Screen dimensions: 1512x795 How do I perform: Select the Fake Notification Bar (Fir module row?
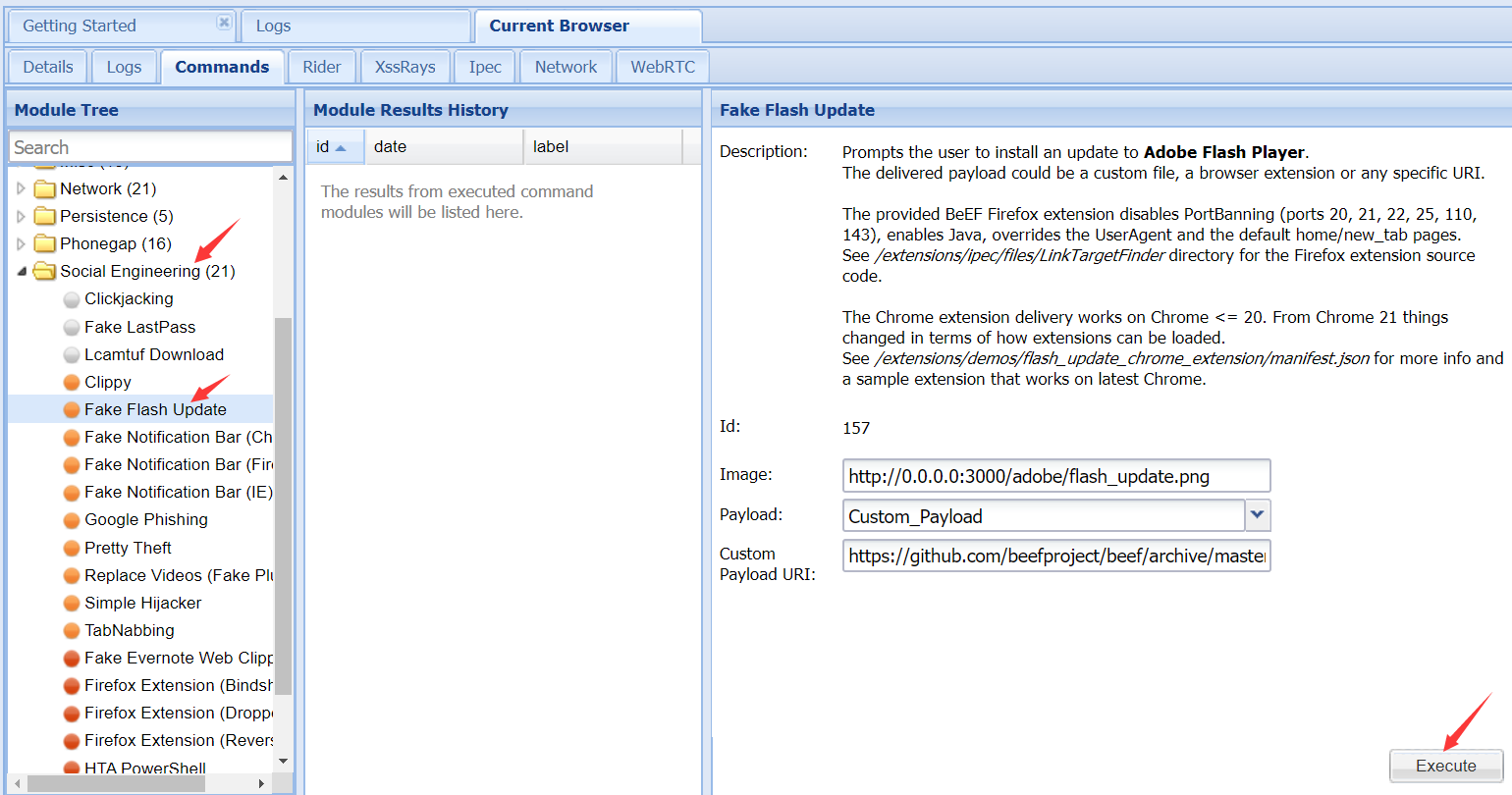(x=140, y=464)
